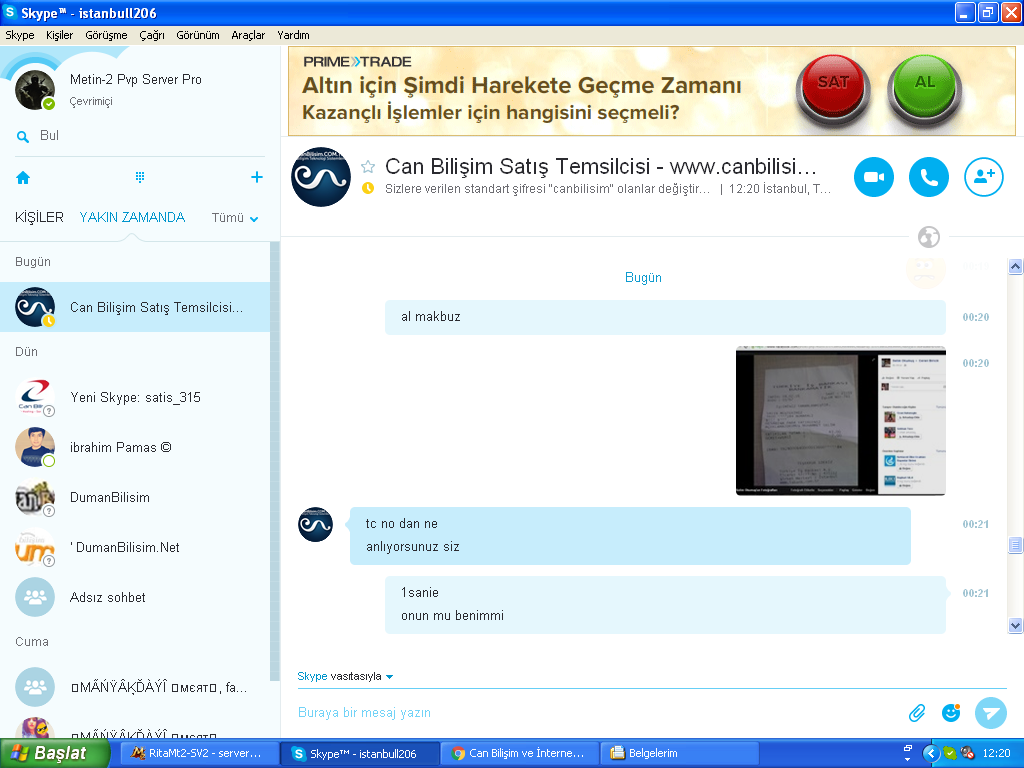1024x768 pixels.
Task: Open the emoticon picker
Action: tap(951, 712)
